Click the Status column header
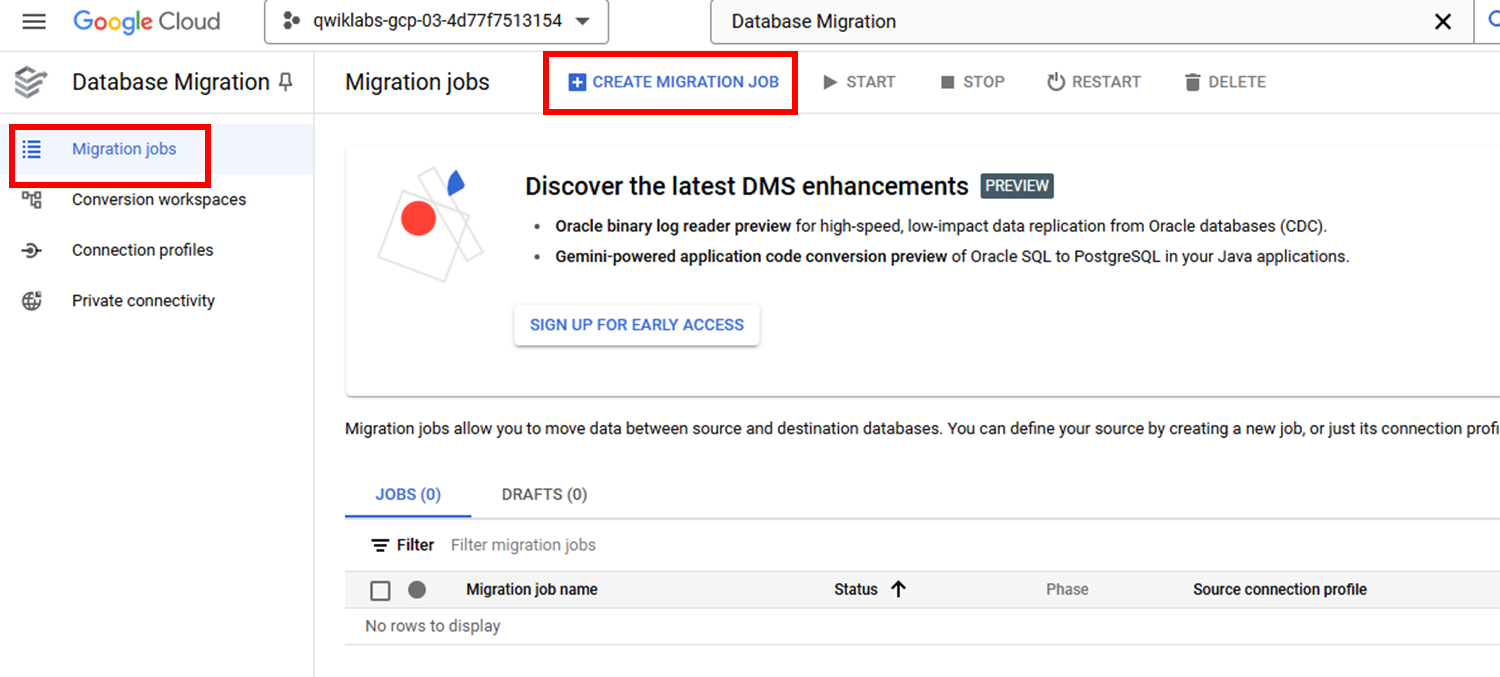Screen dimensions: 1500x677 tap(856, 590)
